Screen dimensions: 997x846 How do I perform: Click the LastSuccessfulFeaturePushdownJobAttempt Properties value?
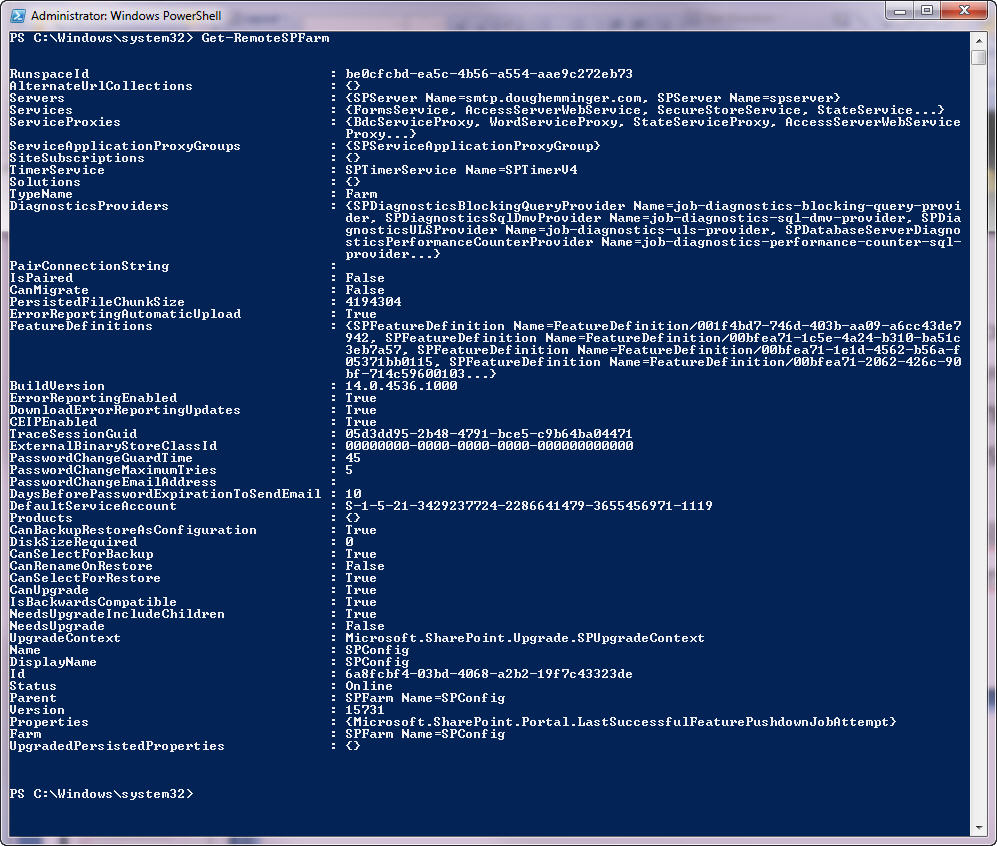[621, 722]
